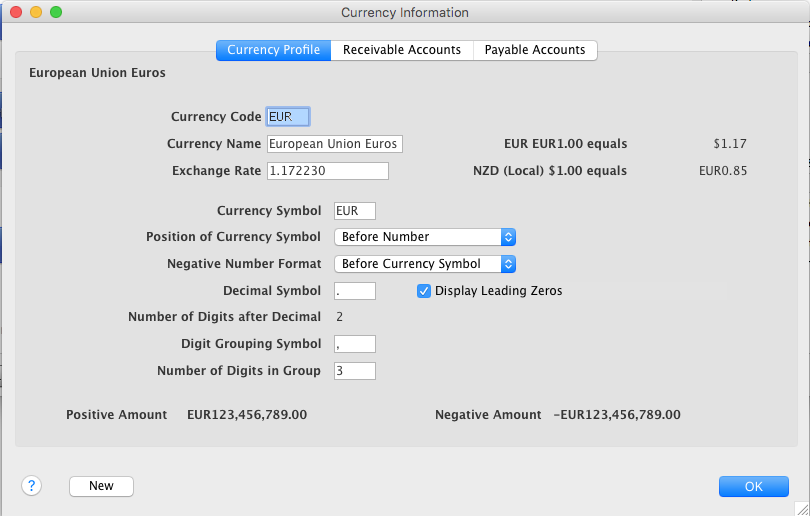This screenshot has width=810, height=516.
Task: Switch to Payable Accounts tab
Action: [x=535, y=50]
